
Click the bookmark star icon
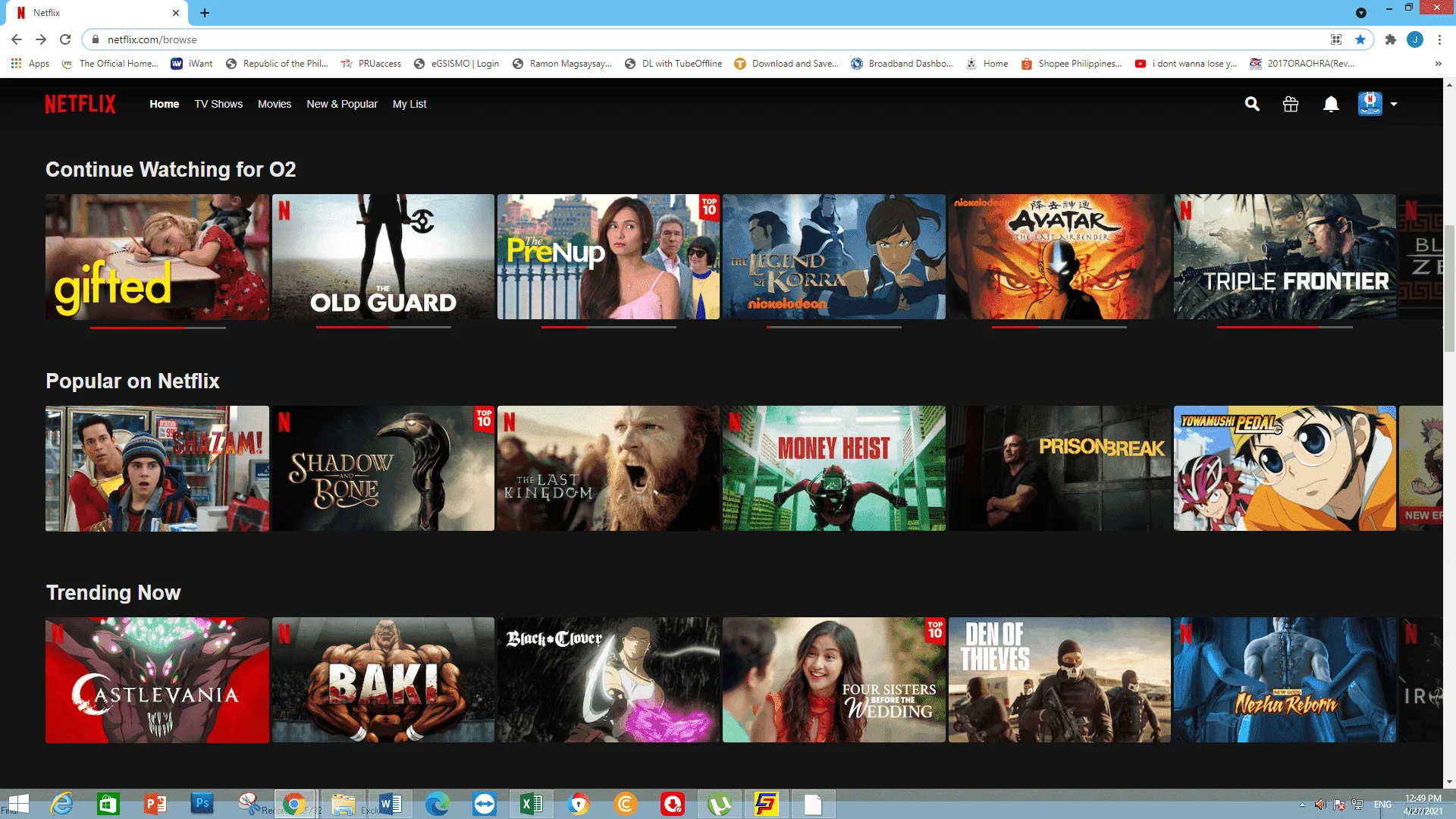[x=1360, y=39]
